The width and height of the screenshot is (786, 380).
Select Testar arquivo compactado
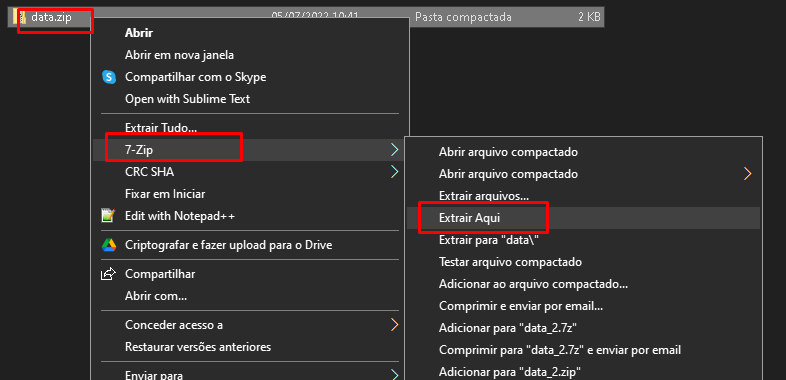coord(510,262)
